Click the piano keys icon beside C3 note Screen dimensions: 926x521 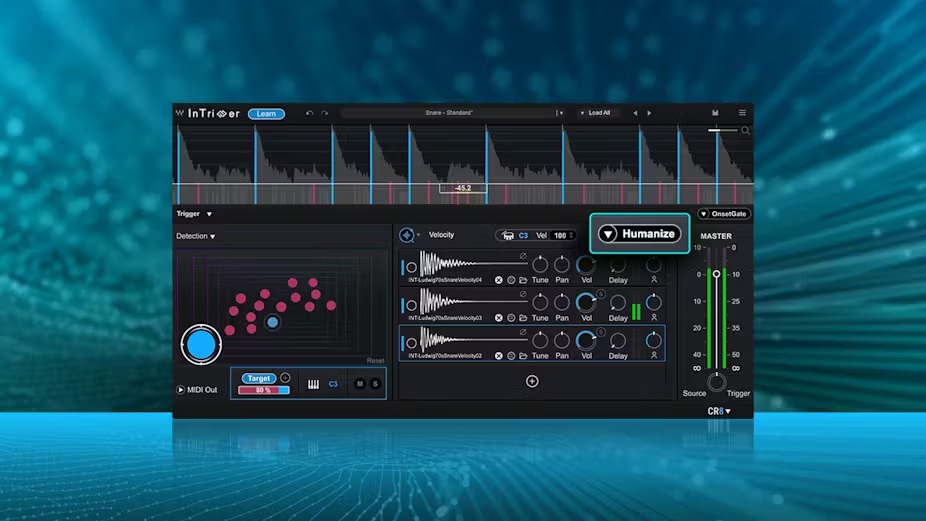(x=313, y=384)
